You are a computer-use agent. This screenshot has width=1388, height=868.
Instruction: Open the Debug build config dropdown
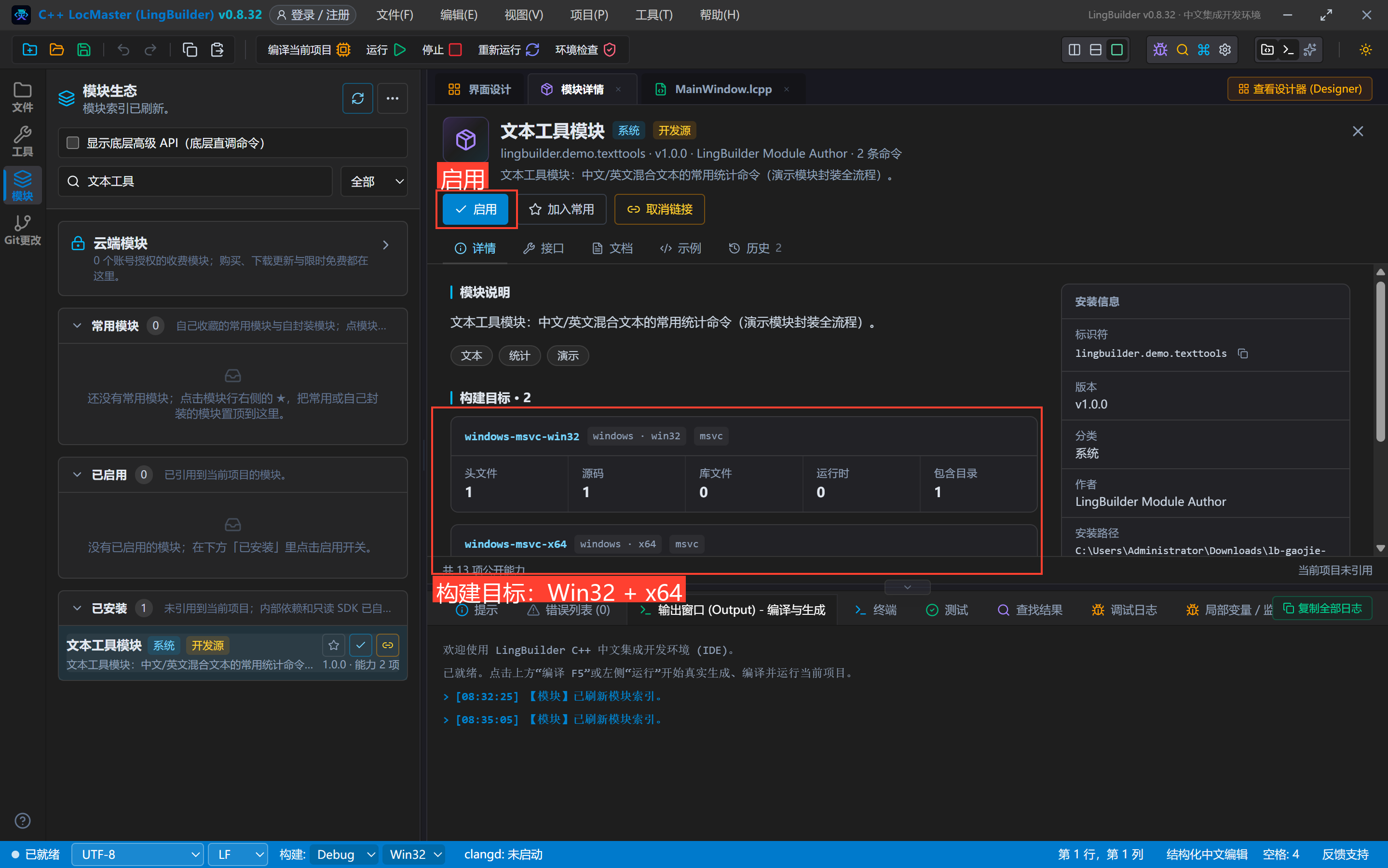coord(344,854)
